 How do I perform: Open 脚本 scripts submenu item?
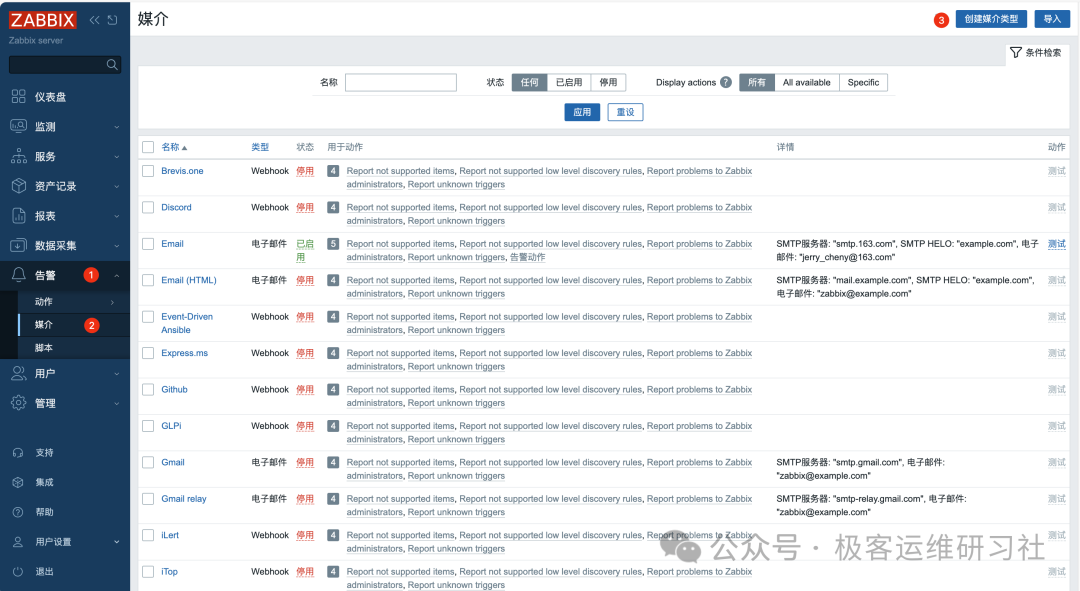[x=43, y=348]
